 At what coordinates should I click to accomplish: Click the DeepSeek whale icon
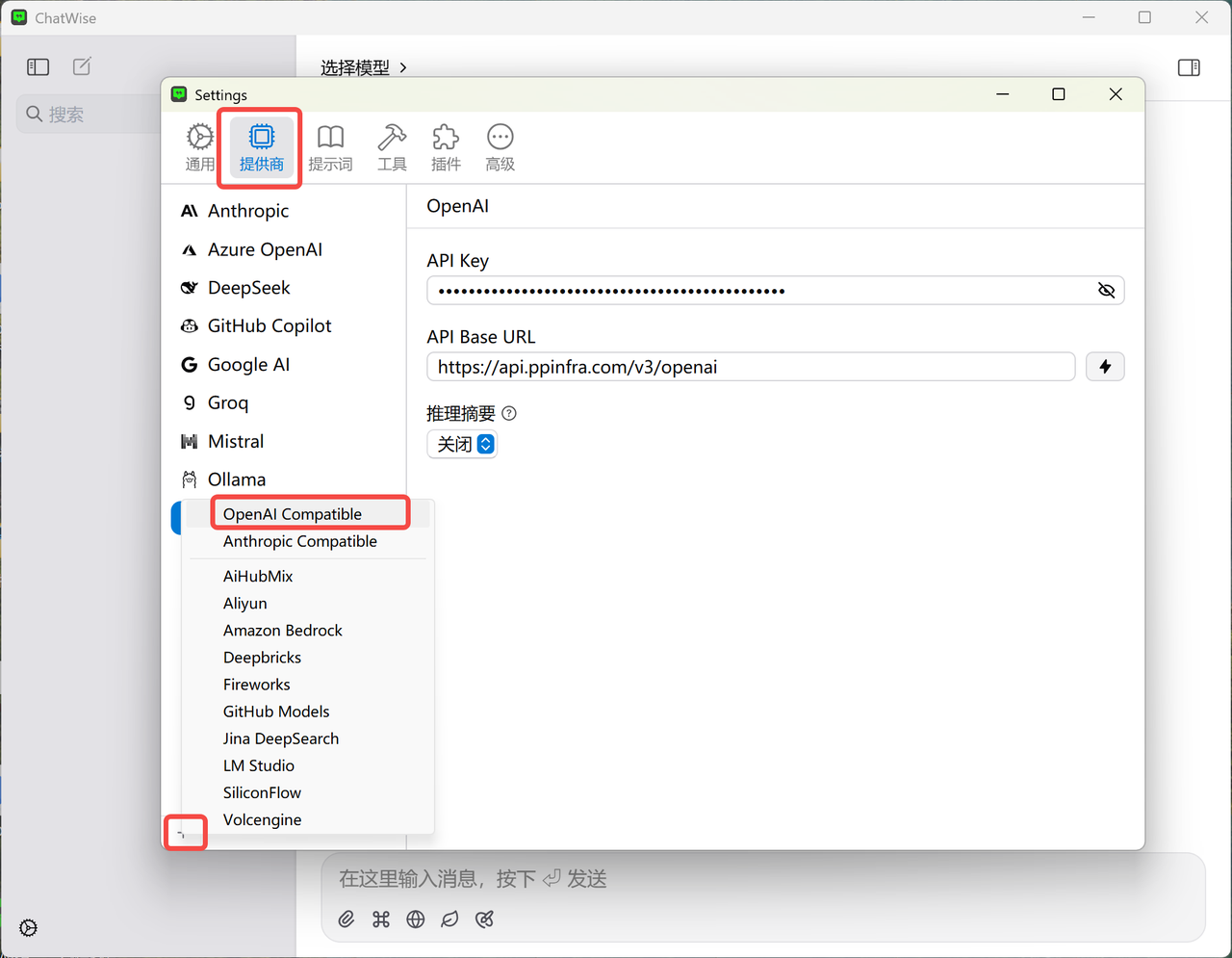190,288
